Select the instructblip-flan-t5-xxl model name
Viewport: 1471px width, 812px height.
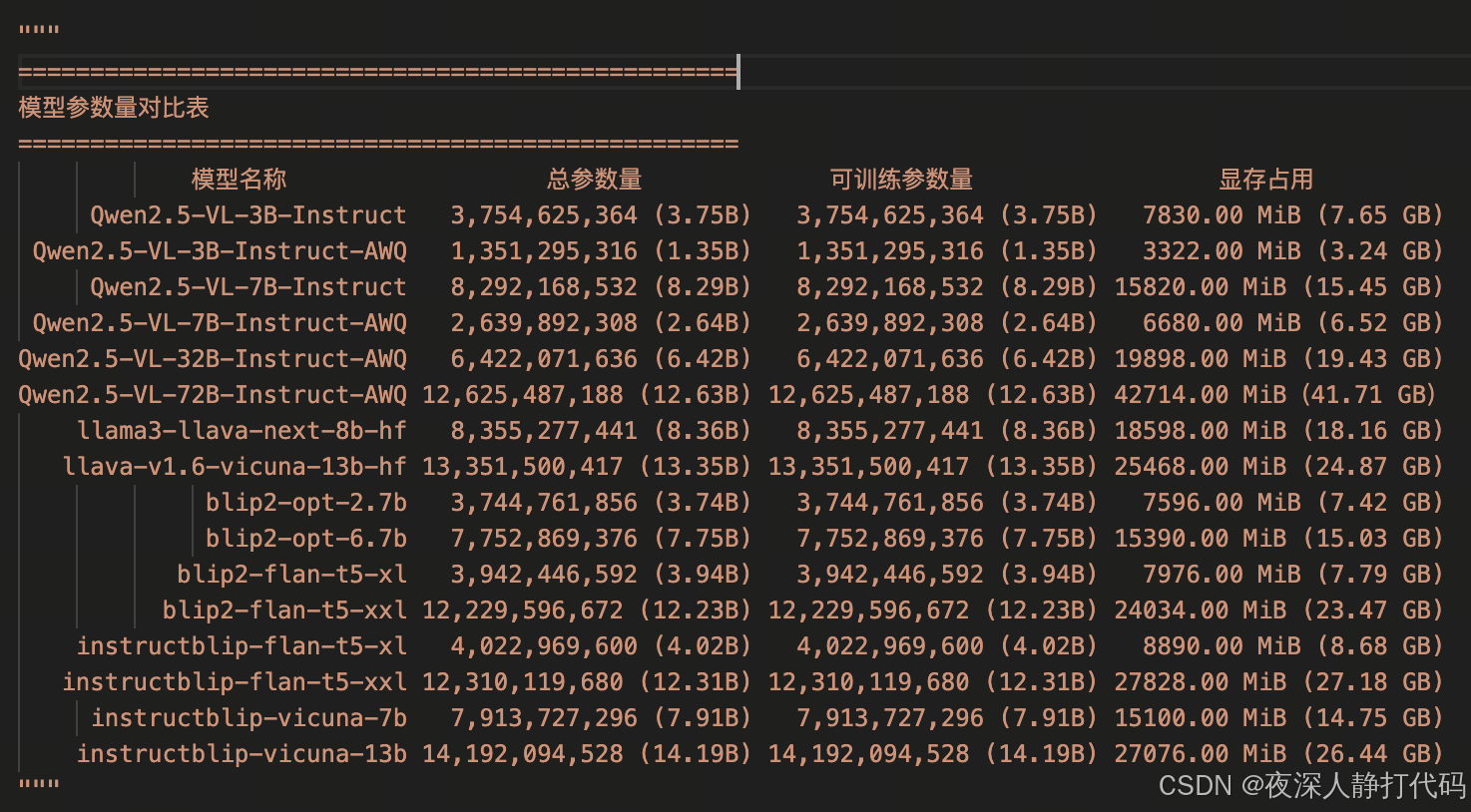point(235,682)
